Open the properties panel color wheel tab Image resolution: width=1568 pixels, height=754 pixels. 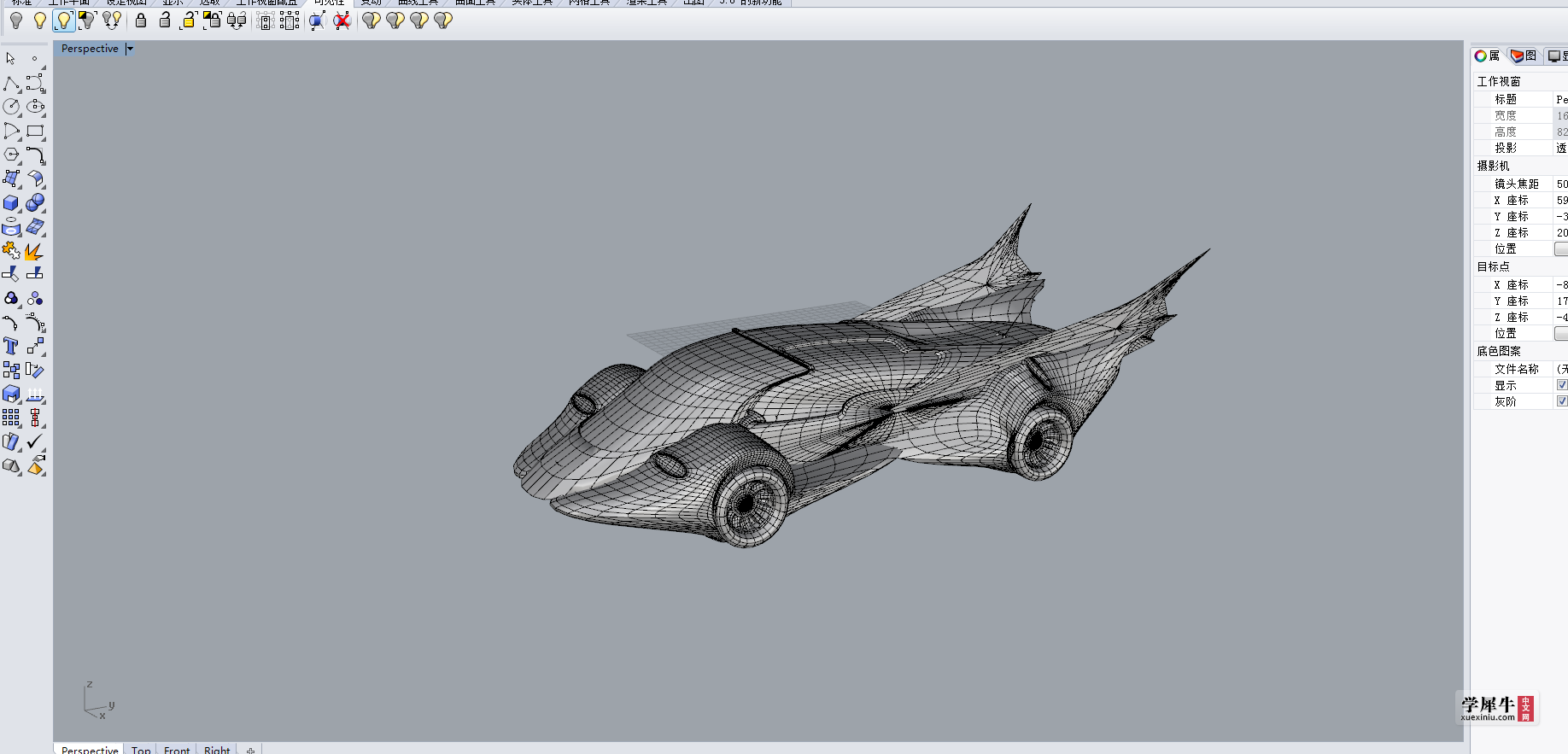pyautogui.click(x=1487, y=56)
